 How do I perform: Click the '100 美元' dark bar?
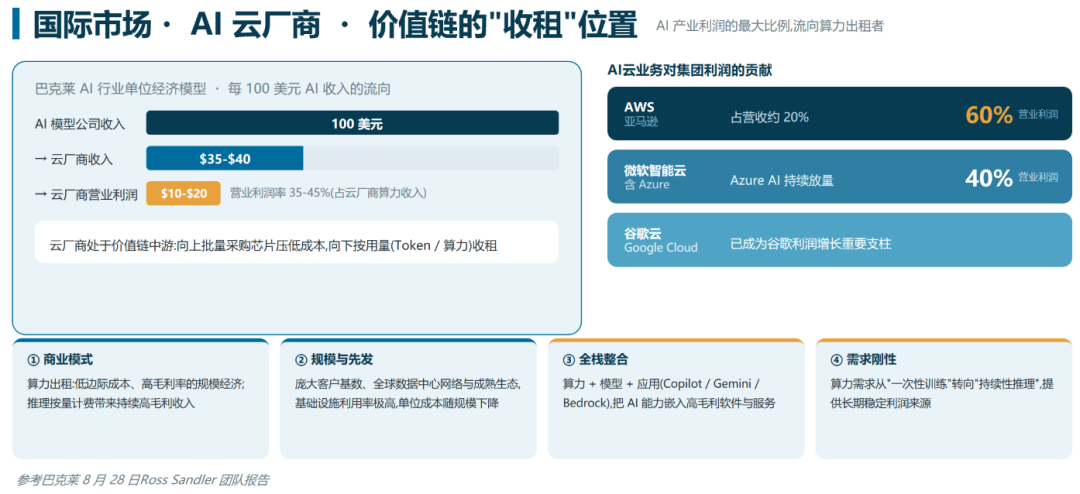352,123
